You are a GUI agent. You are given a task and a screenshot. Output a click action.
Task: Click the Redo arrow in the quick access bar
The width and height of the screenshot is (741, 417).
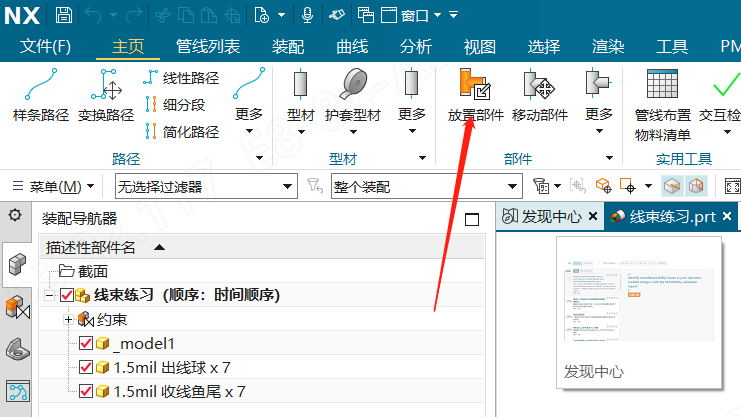point(134,15)
